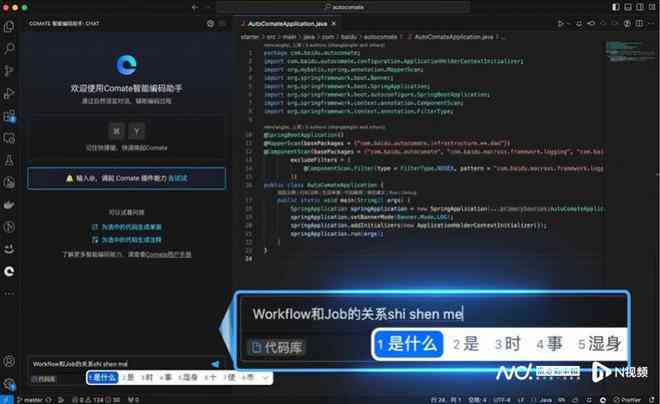Expand more IME candidates with the chevron

(265, 378)
